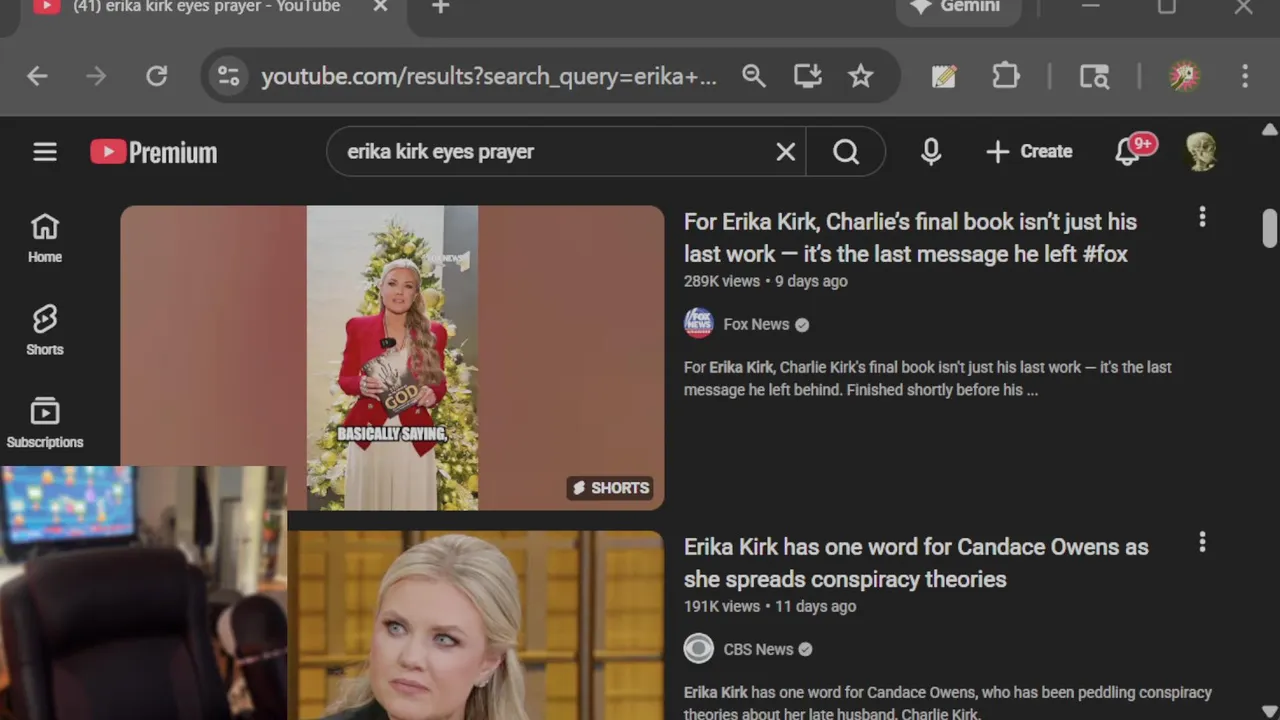Screen dimensions: 1280x720
Task: Click scrollbar down arrow
Action: point(1270,710)
